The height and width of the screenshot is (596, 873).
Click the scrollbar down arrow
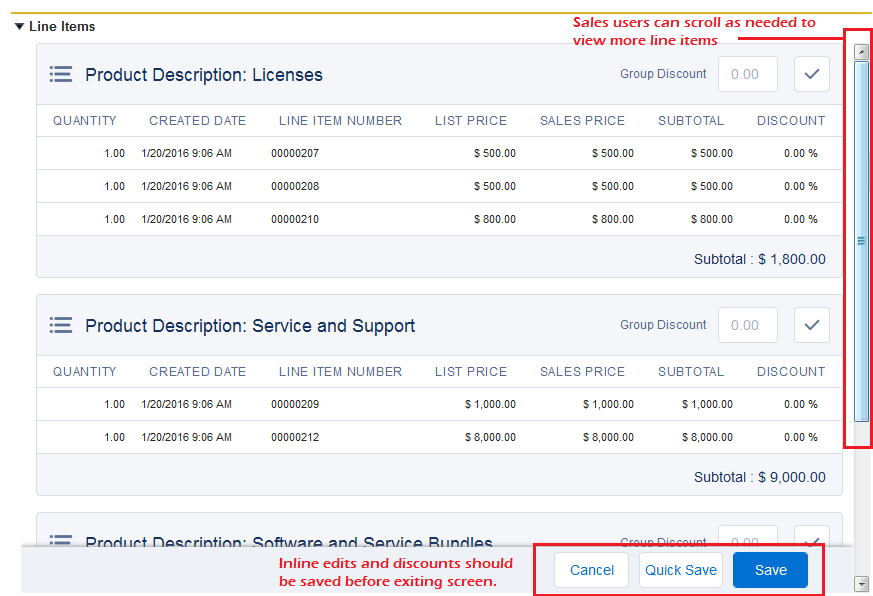pyautogui.click(x=862, y=584)
